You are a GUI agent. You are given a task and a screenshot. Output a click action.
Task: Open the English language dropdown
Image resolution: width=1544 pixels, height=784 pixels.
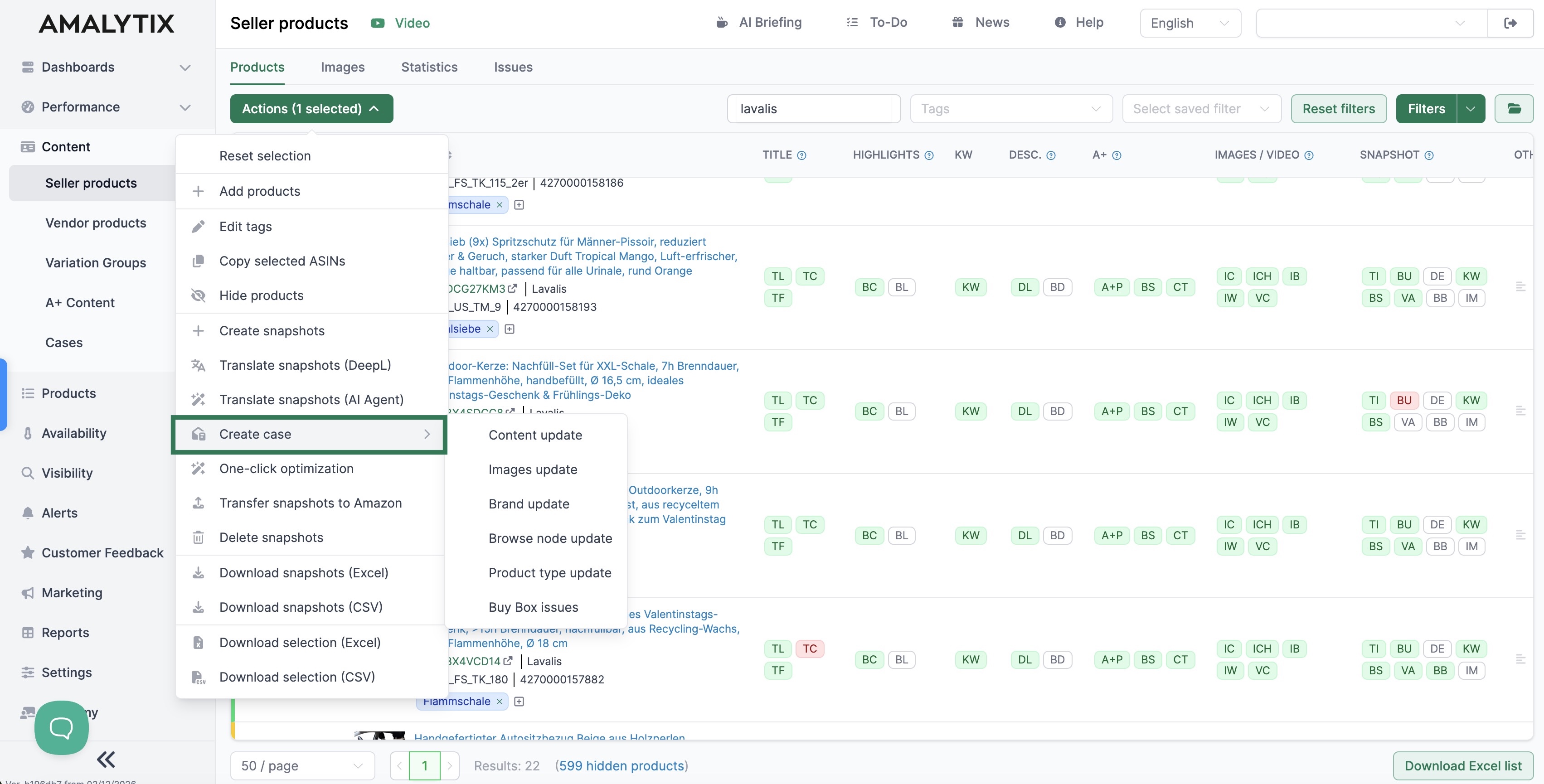(x=1190, y=23)
